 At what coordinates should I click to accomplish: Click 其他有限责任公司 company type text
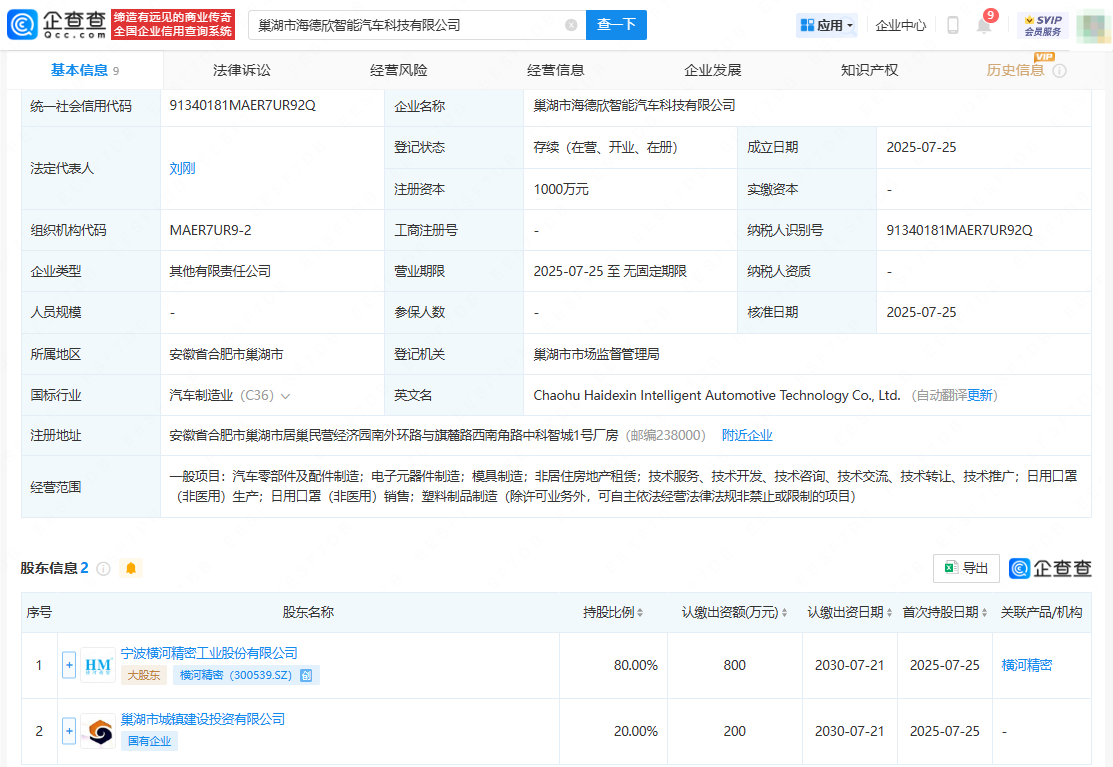220,272
